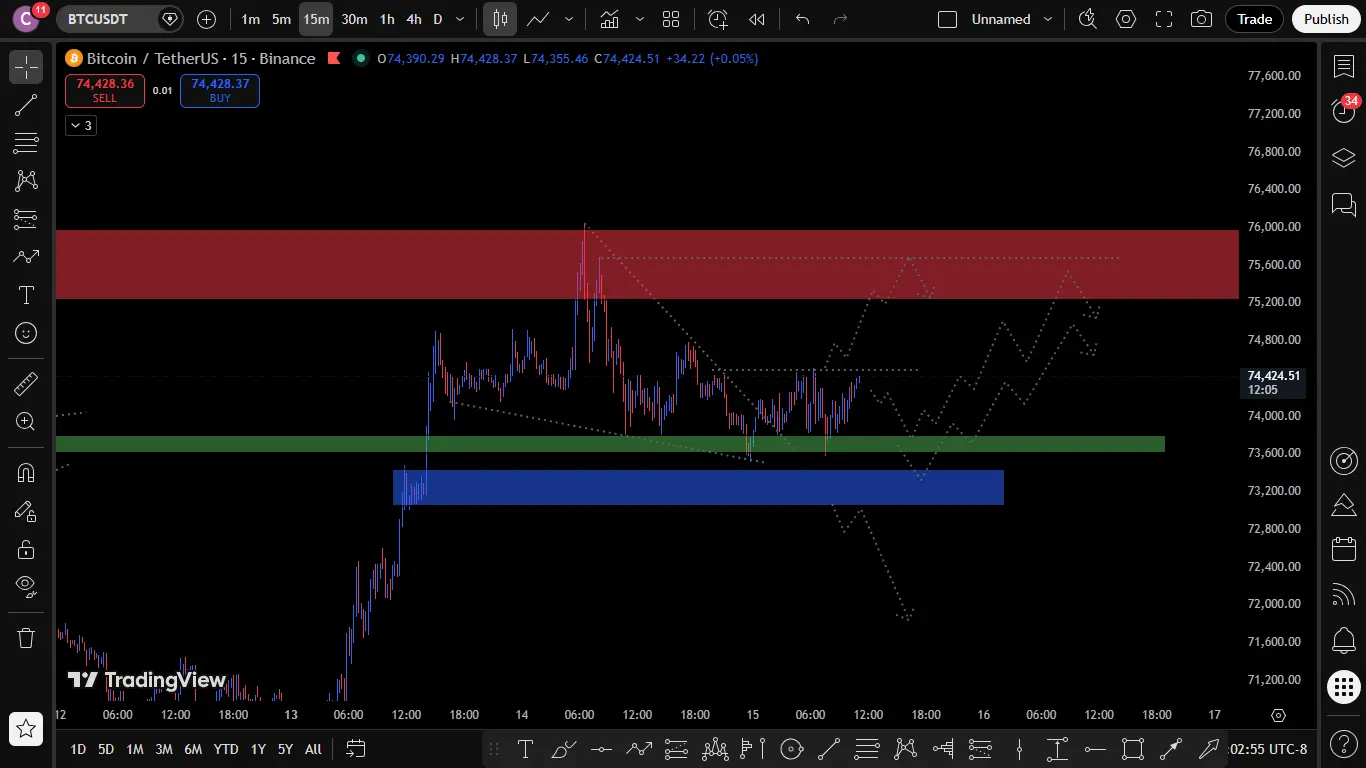Select layout setup square icon

[x=948, y=19]
